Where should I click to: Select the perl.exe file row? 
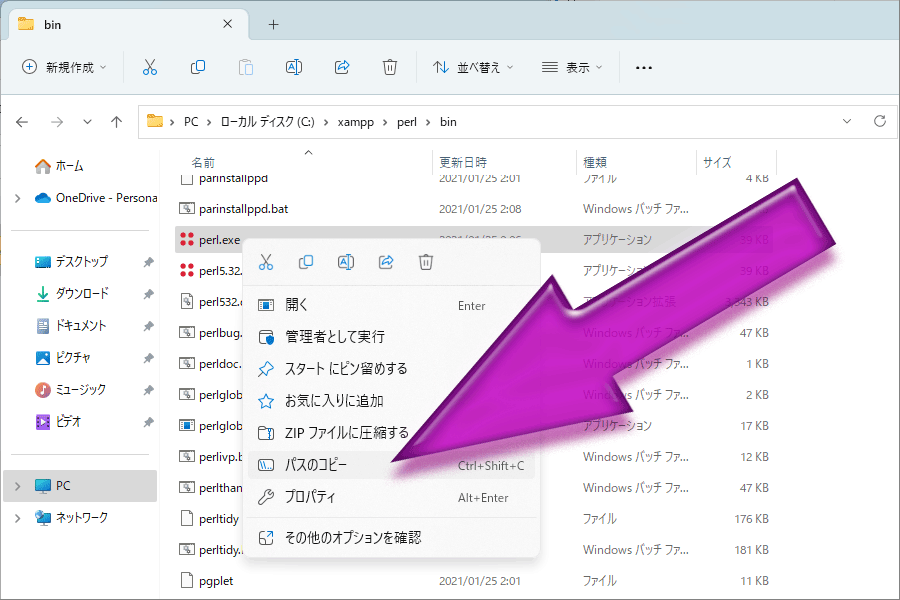pyautogui.click(x=474, y=239)
